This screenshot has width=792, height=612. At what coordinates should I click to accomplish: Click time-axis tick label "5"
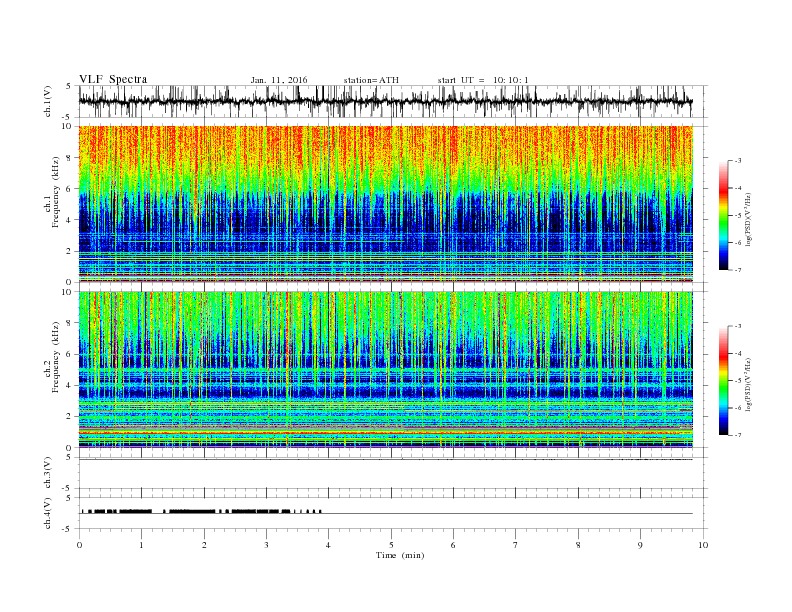tap(391, 545)
